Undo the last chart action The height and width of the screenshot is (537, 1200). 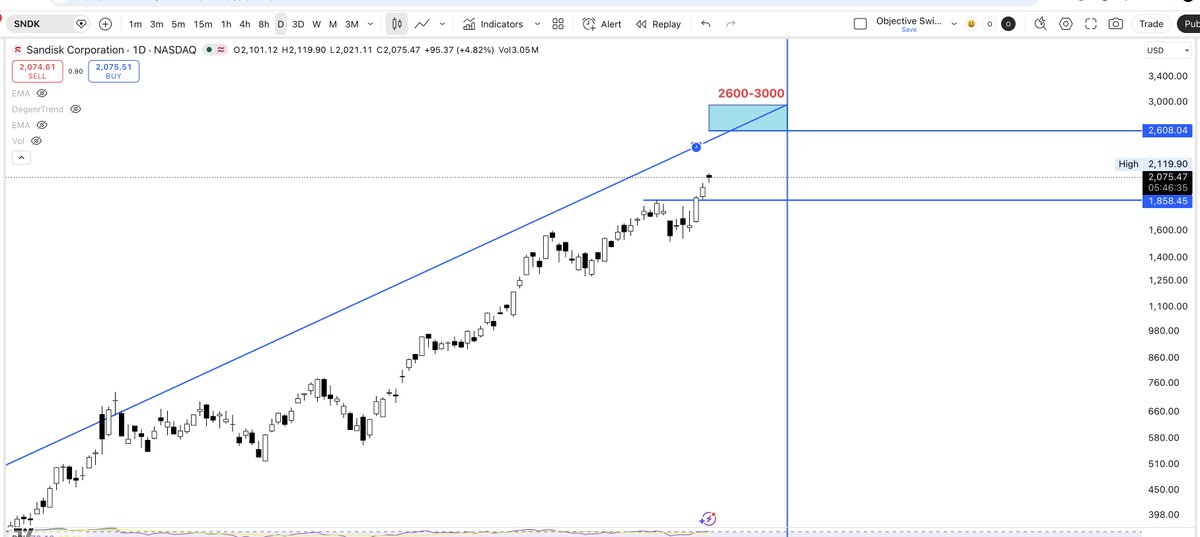(707, 24)
